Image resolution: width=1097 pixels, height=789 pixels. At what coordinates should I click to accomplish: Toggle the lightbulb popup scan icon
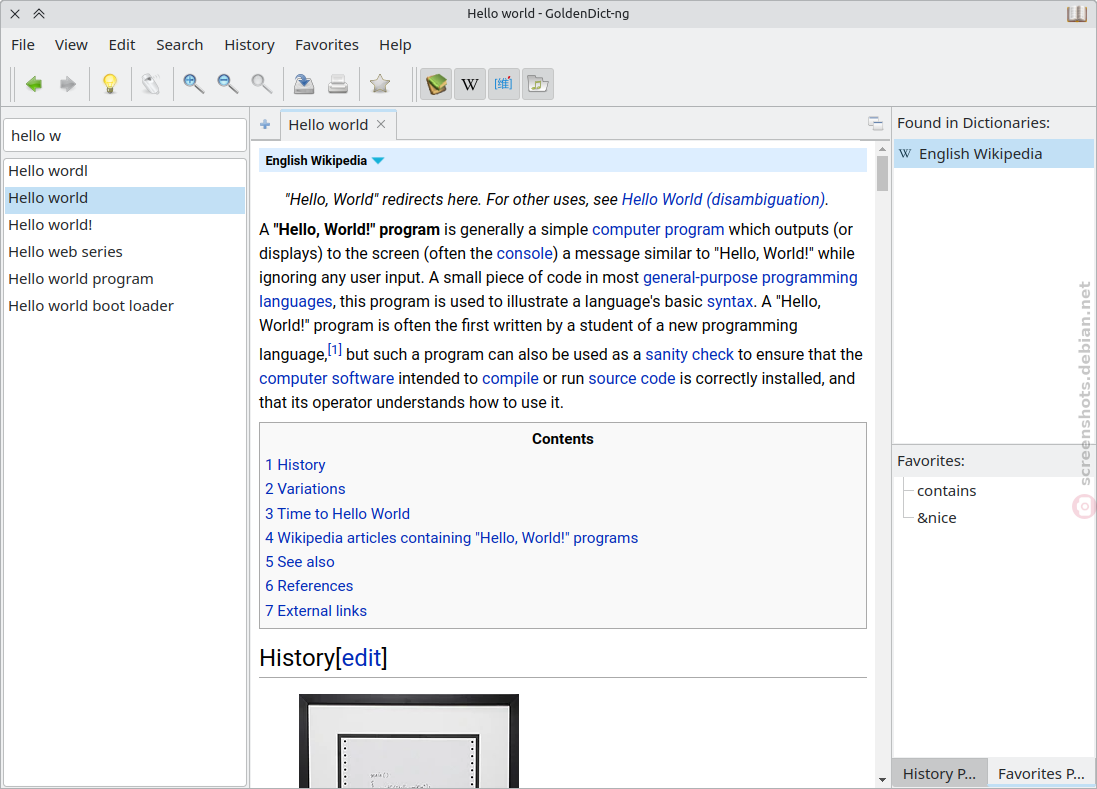point(110,84)
